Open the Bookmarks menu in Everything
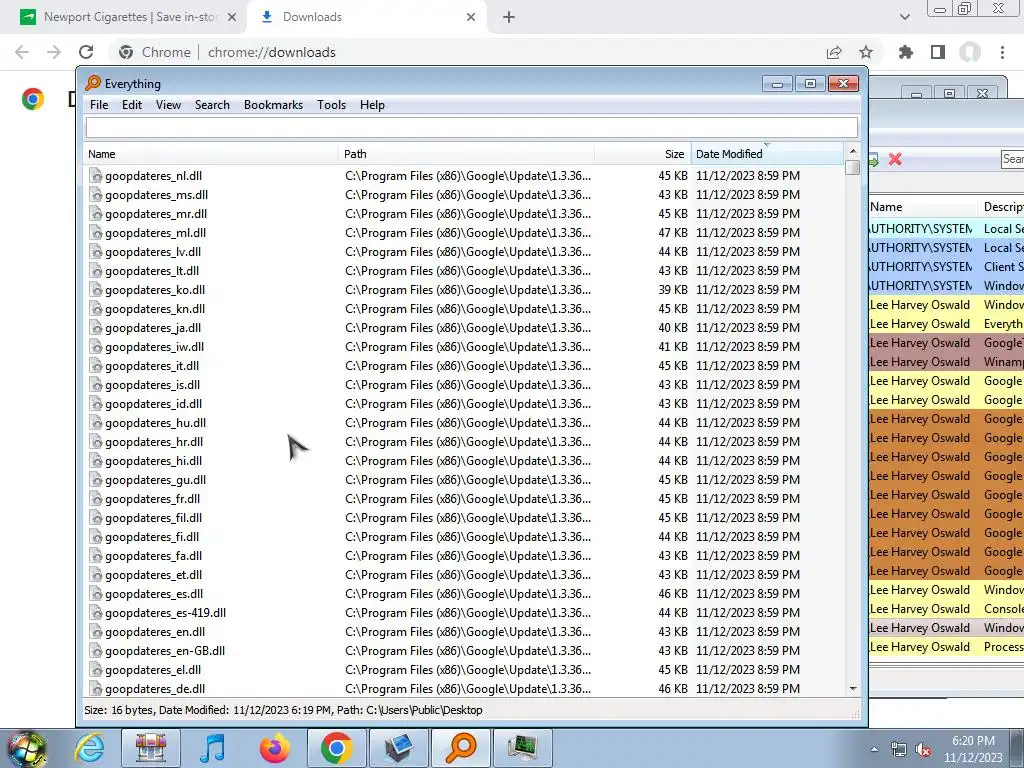Viewport: 1024px width, 768px height. coord(273,104)
